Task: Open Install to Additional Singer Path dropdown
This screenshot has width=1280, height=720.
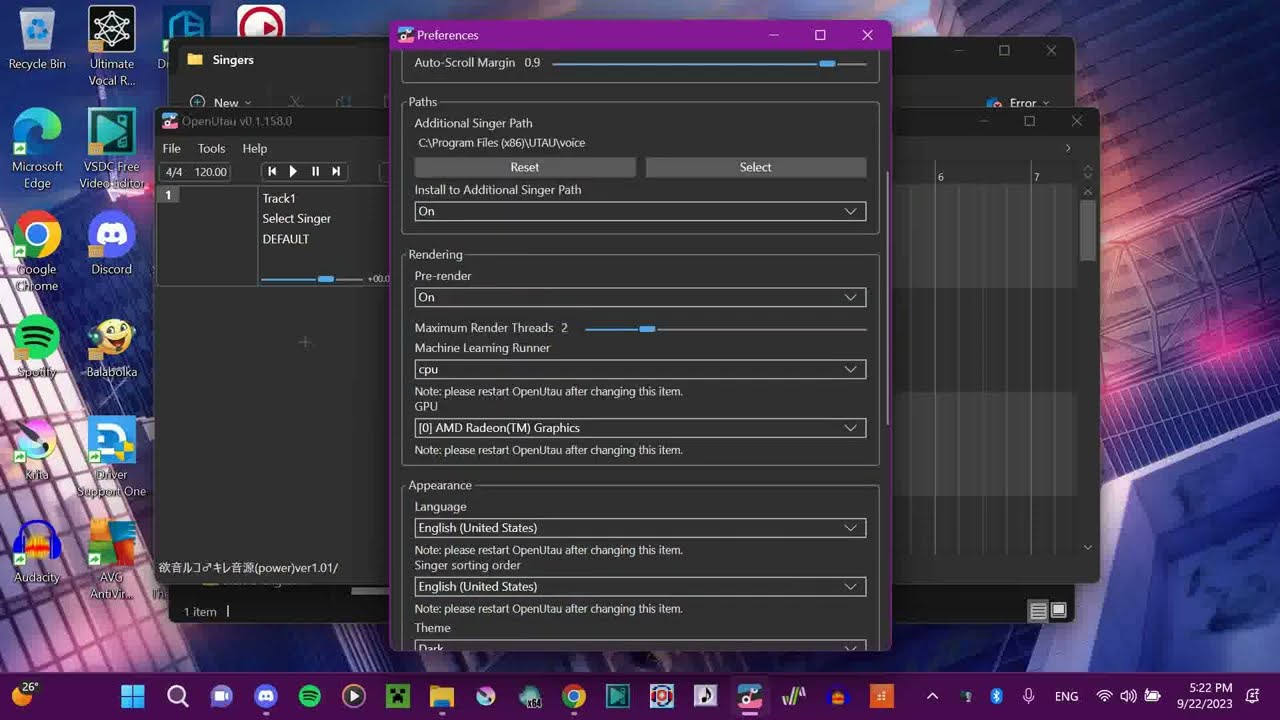Action: [x=640, y=211]
